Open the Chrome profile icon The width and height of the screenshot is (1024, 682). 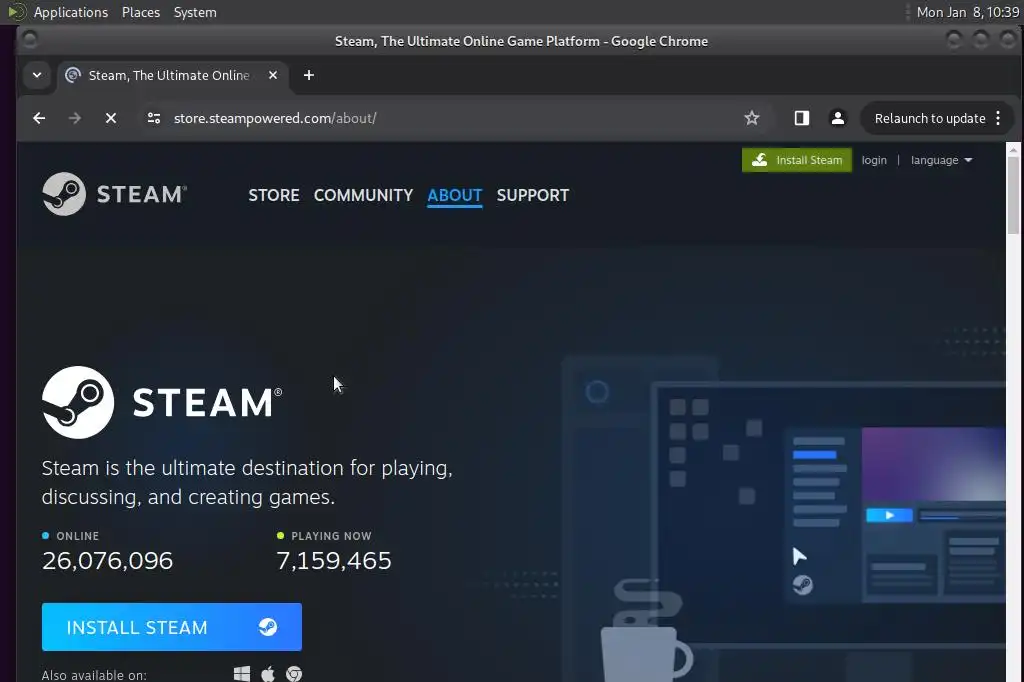tap(837, 118)
